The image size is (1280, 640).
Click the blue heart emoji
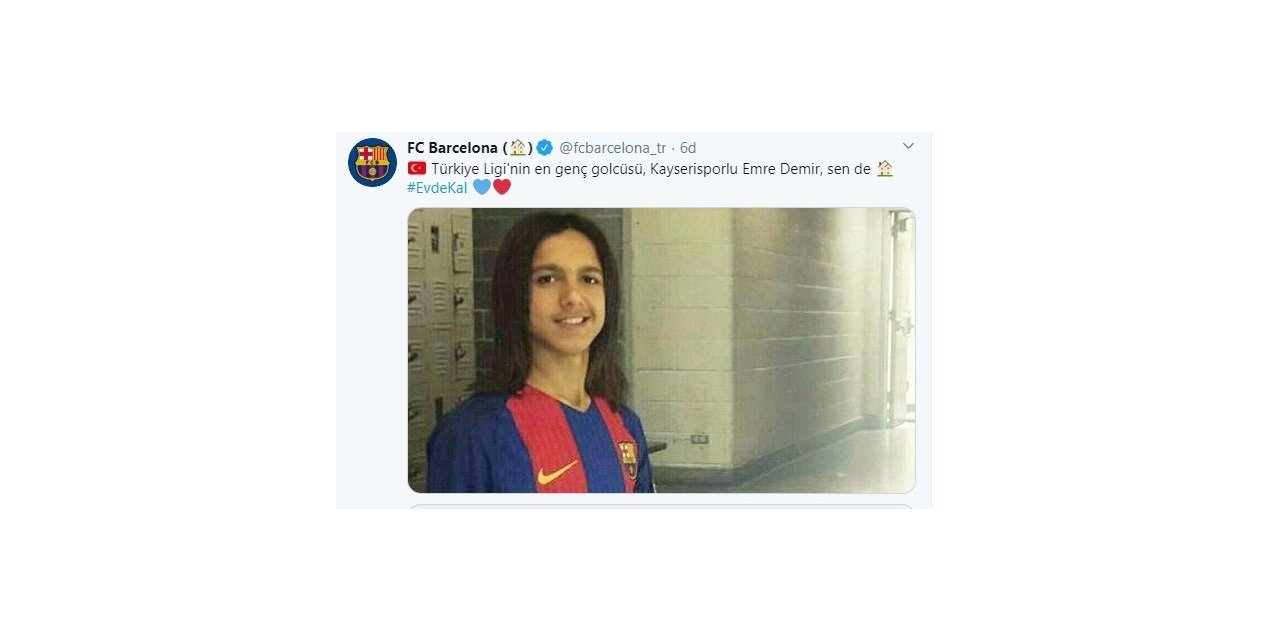[x=482, y=187]
